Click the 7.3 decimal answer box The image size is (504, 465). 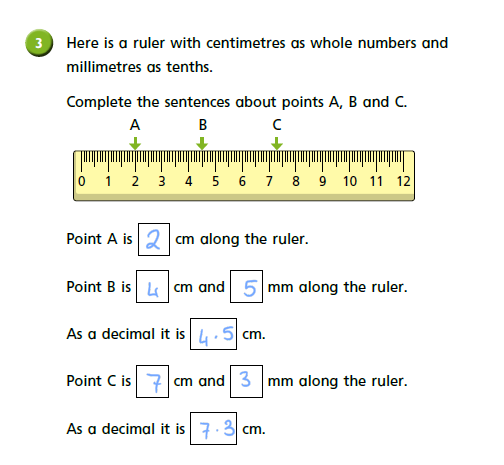(213, 428)
